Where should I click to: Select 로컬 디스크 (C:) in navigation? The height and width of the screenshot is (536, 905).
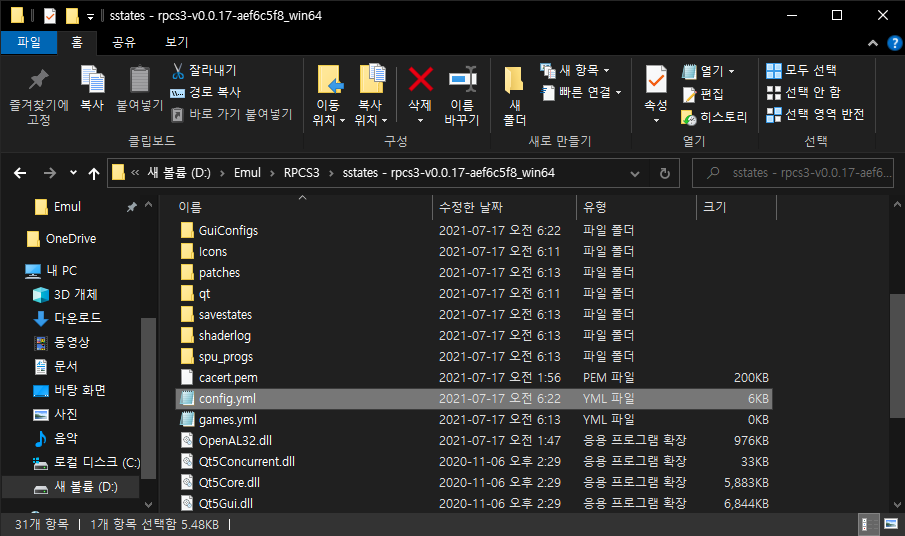point(87,462)
